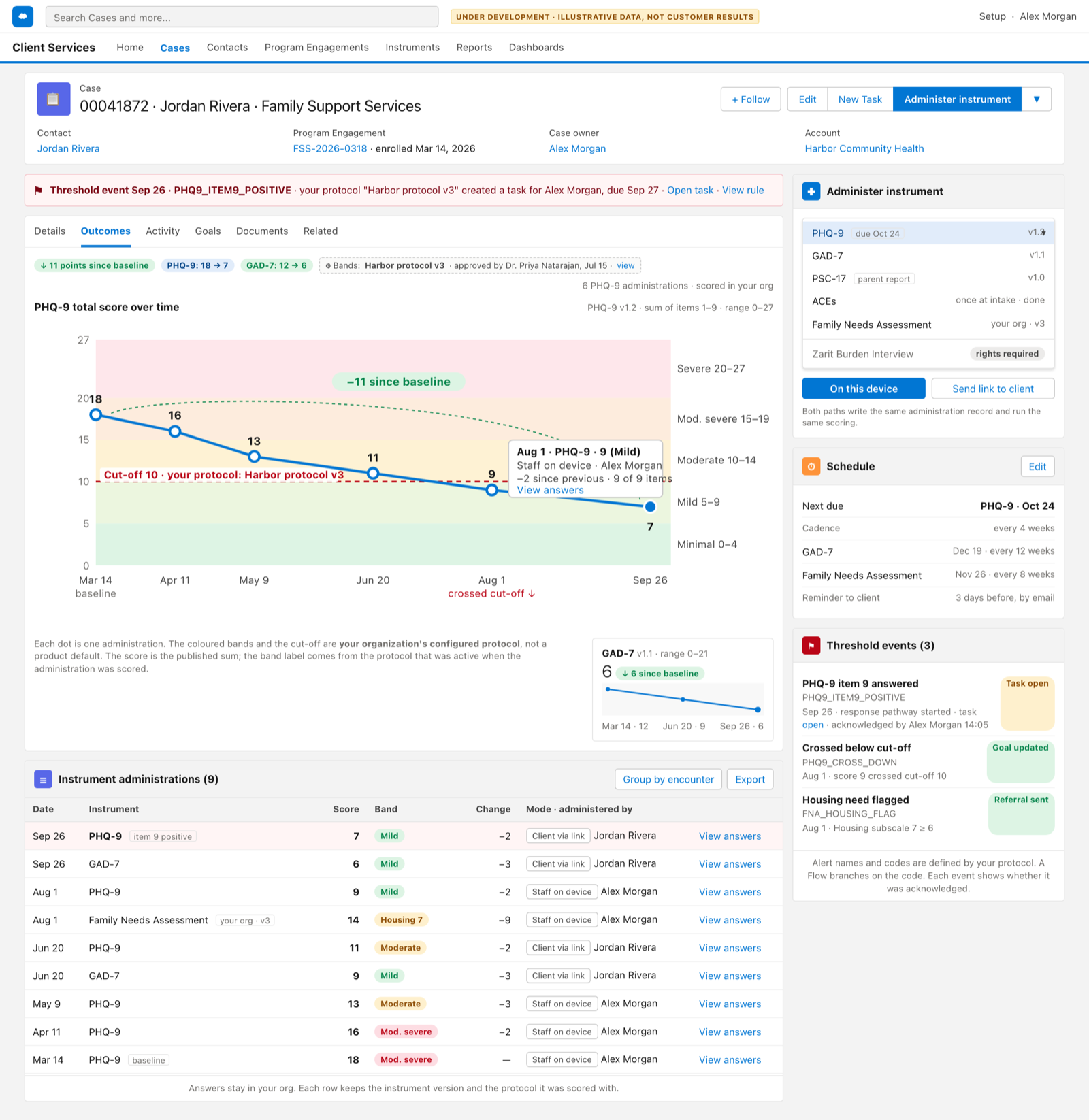
Task: Select GAD-7 in the instrument picker
Action: point(928,256)
